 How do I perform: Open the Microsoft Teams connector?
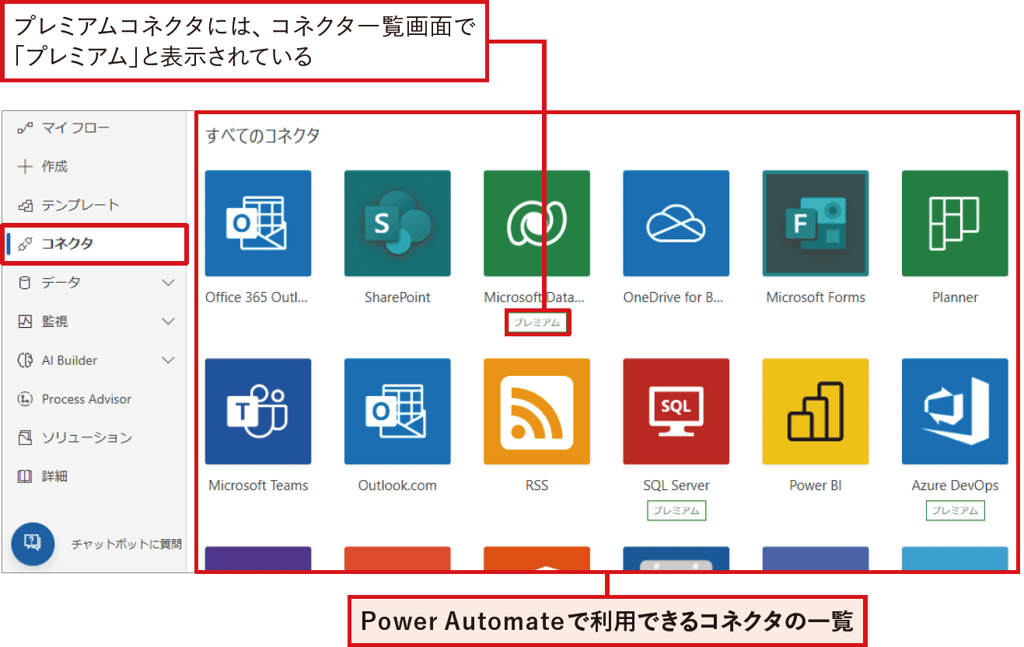click(258, 411)
